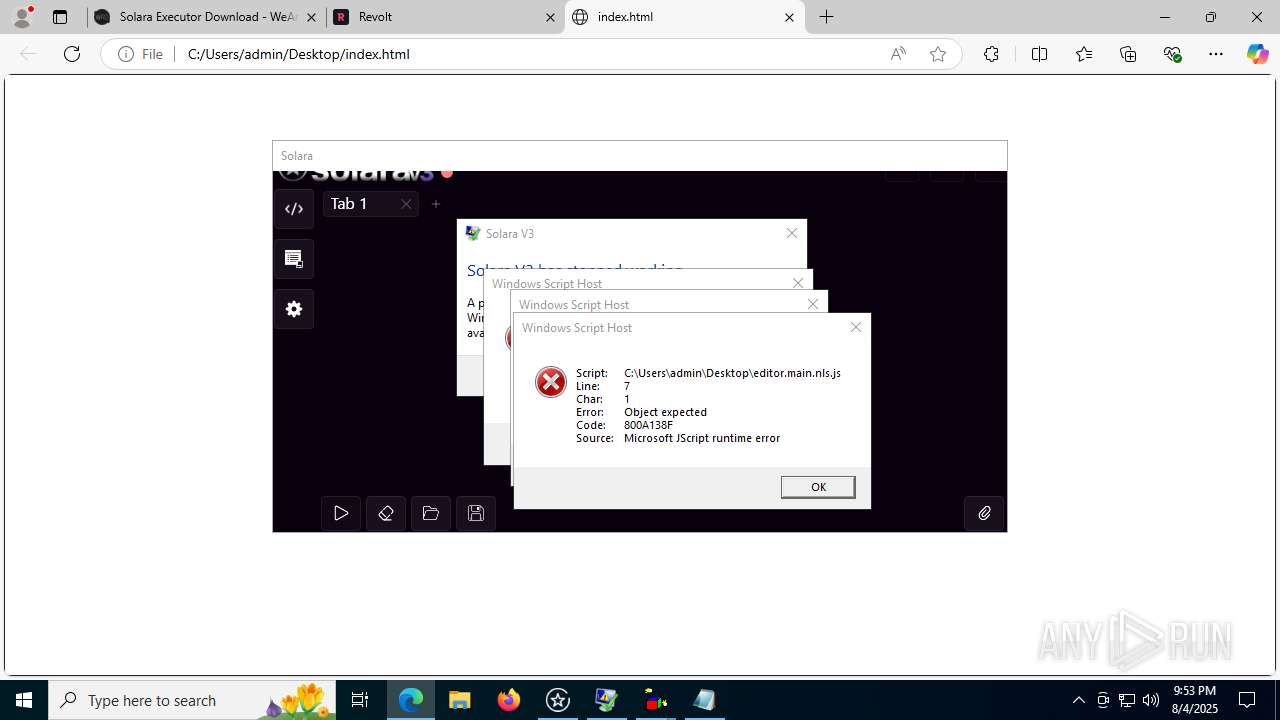1280x720 pixels.
Task: Click the Microsoft JScript runtime error text
Action: coord(702,438)
